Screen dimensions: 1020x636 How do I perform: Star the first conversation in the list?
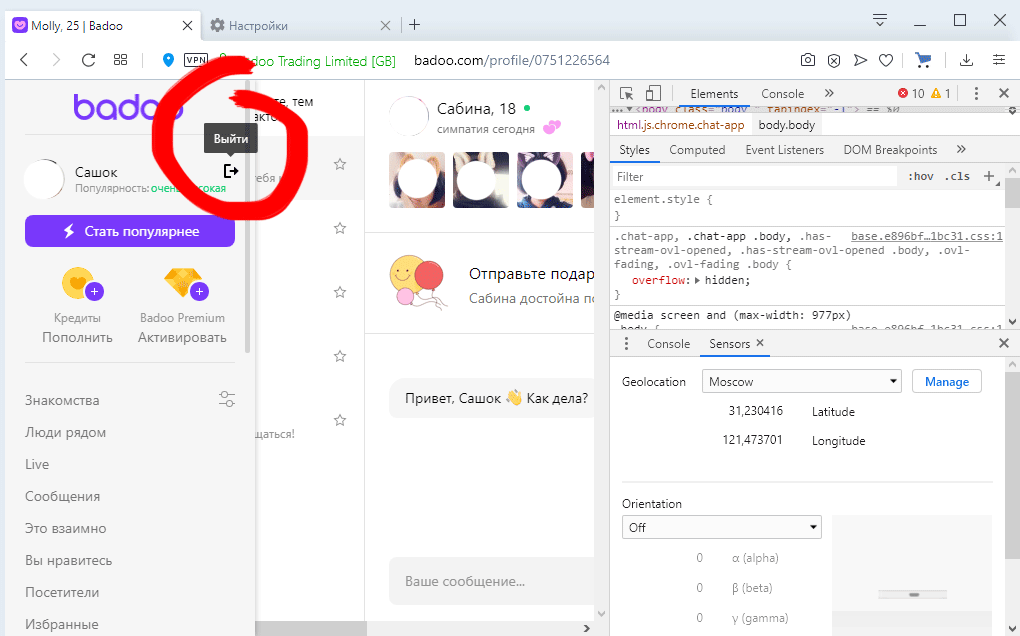click(x=340, y=164)
